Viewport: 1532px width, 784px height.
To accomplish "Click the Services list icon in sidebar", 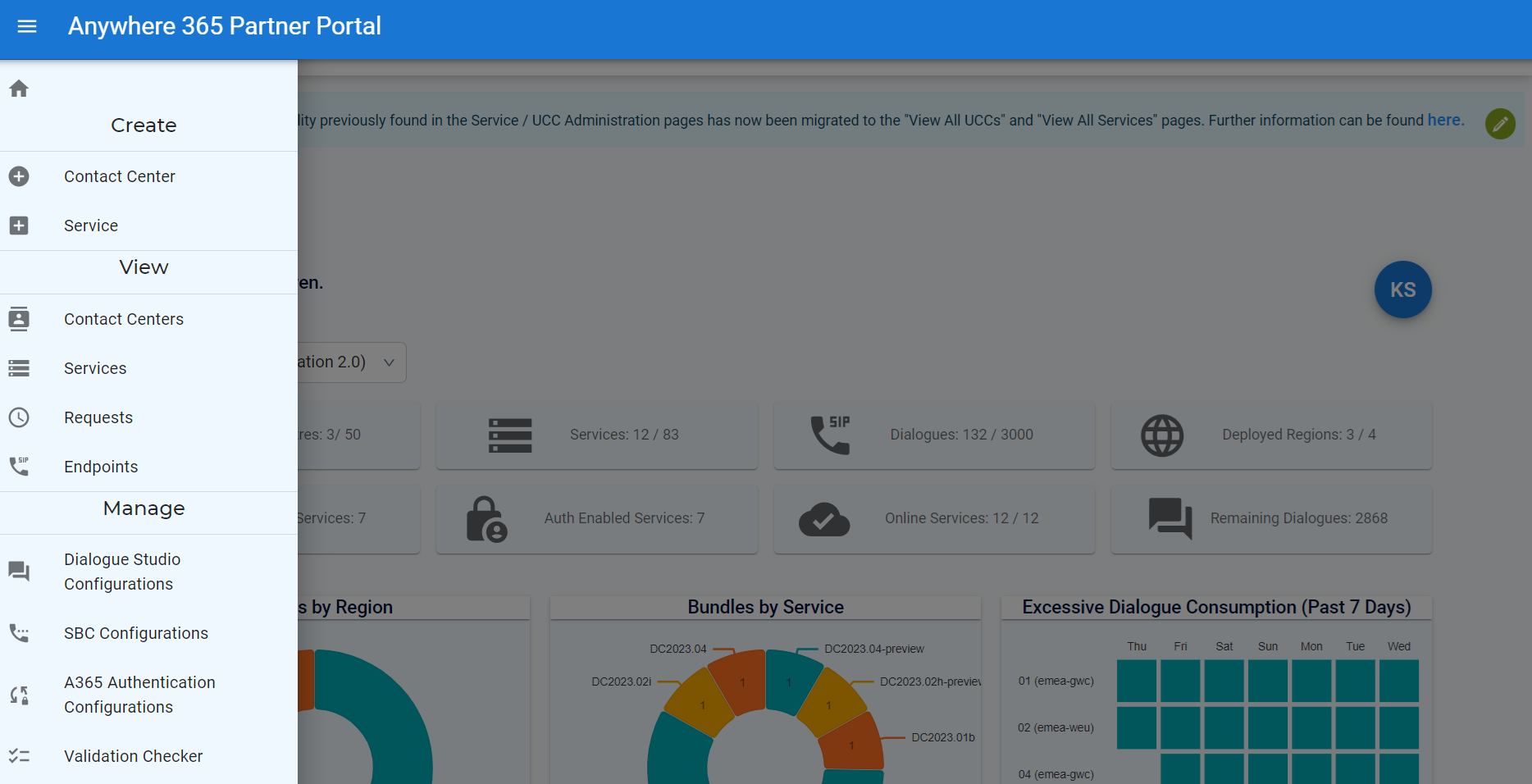I will 19,368.
